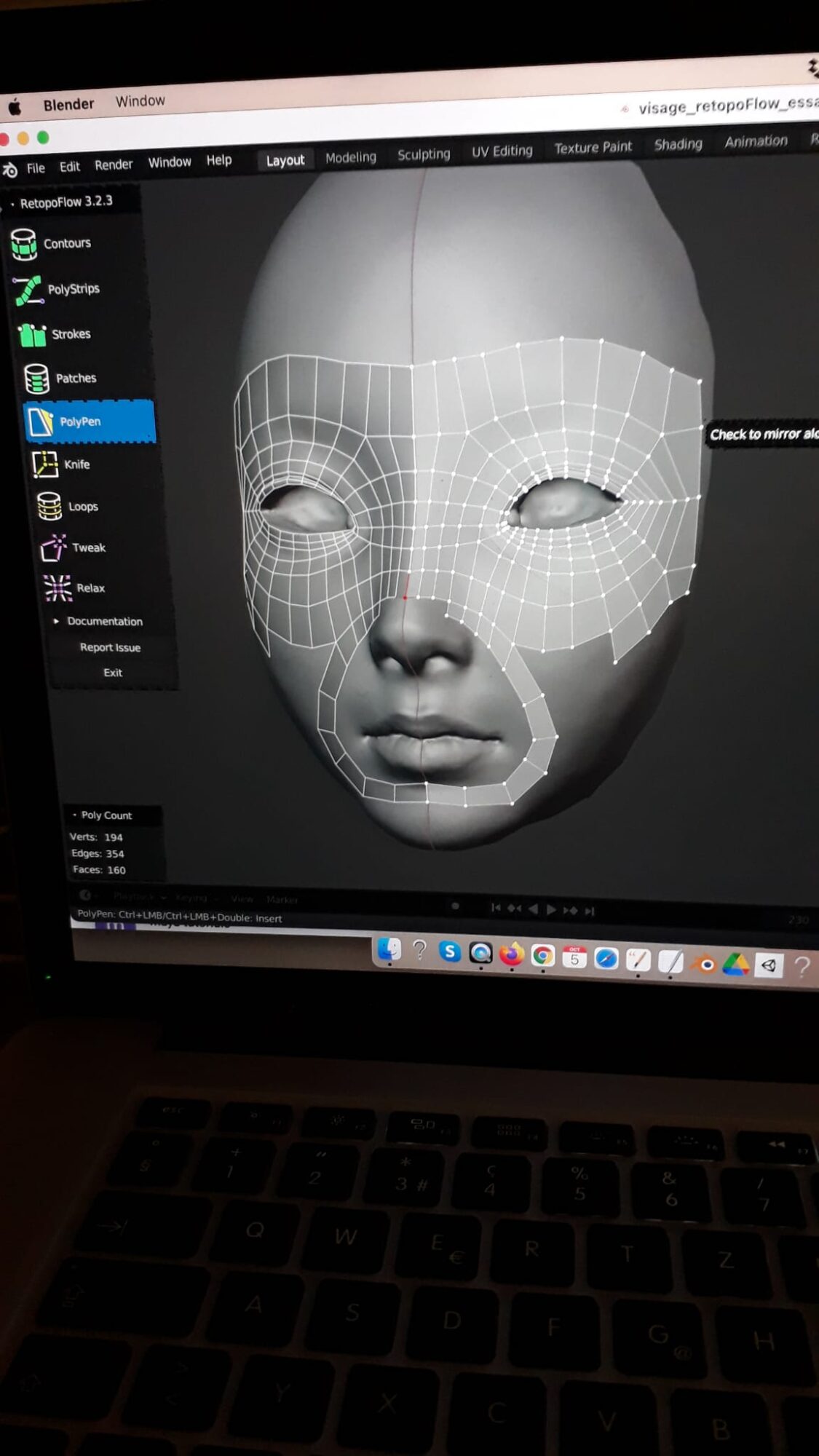Screen dimensions: 819x1456
Task: Open Firefox from the dock
Action: coord(511,954)
